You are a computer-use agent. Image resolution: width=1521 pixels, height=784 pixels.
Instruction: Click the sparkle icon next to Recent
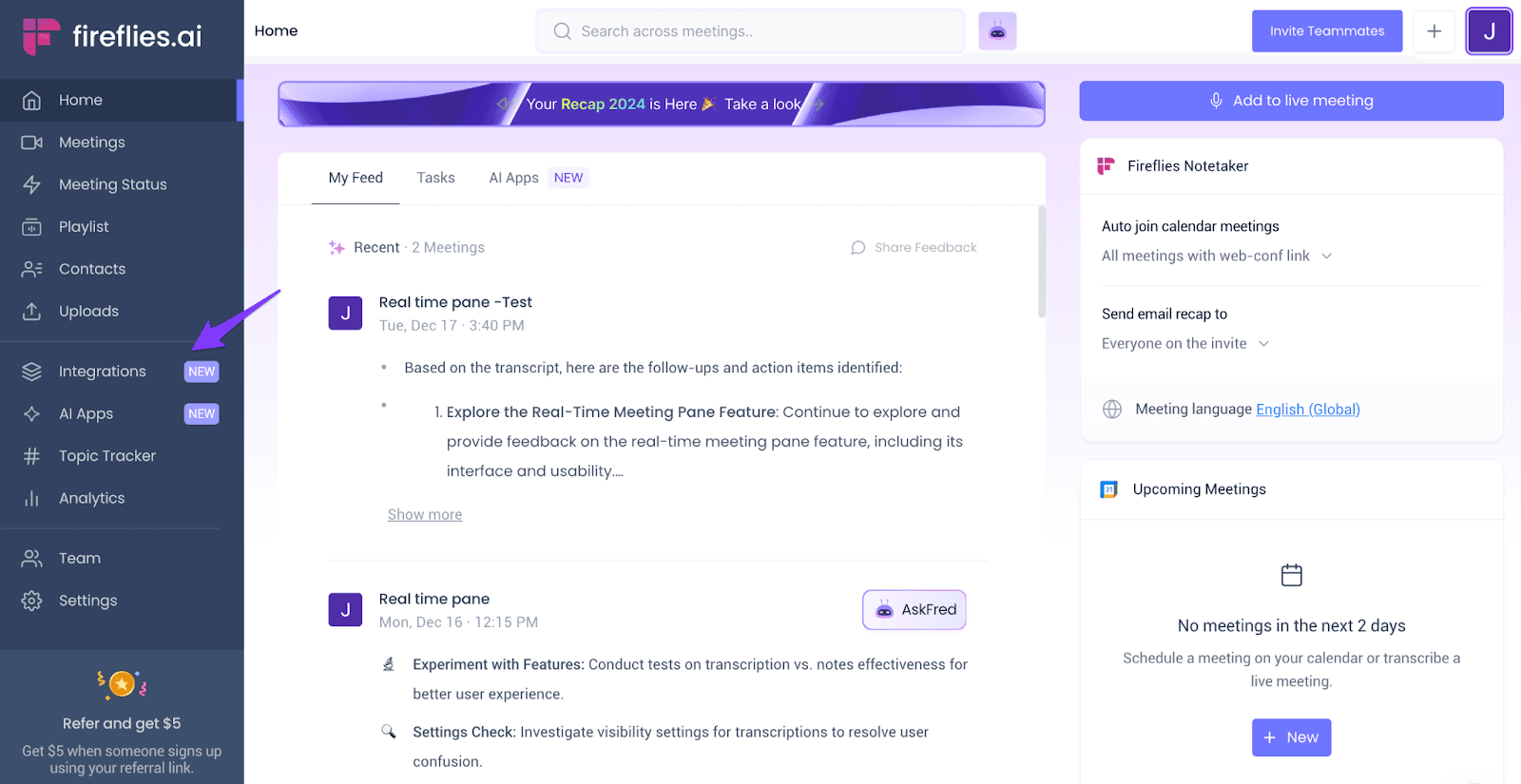[337, 248]
